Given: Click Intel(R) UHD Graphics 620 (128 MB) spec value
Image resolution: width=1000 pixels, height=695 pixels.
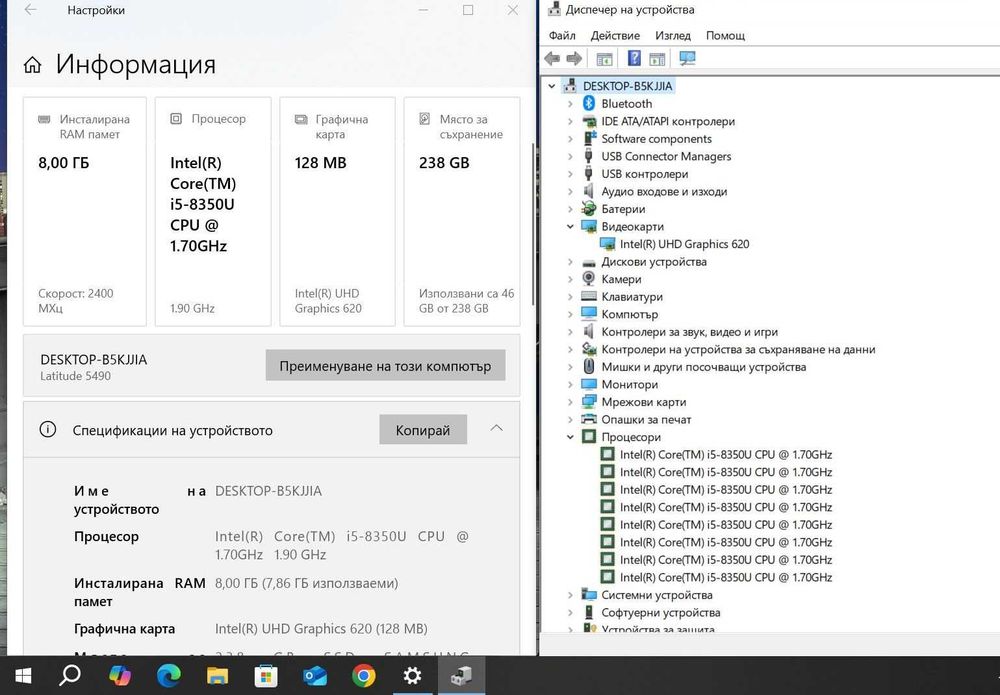Looking at the screenshot, I should (x=321, y=629).
